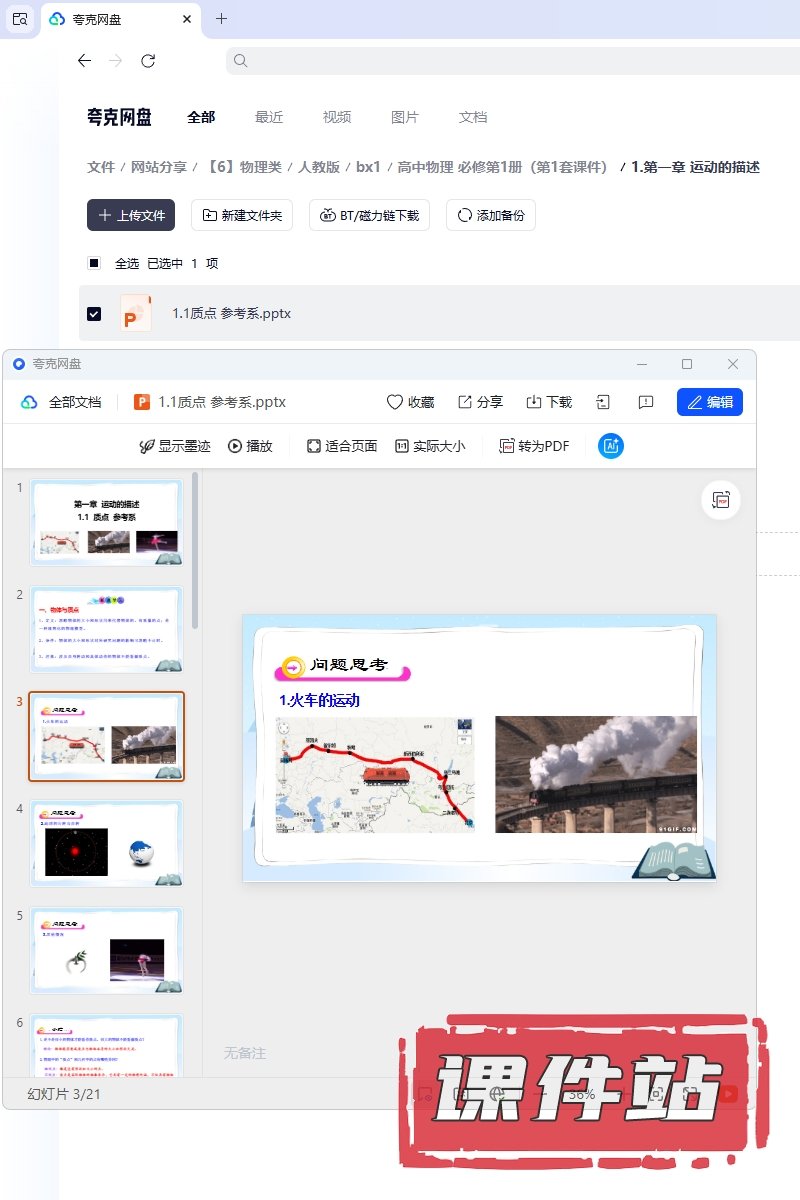Image resolution: width=800 pixels, height=1200 pixels.
Task: Click the feedback exclamation icon
Action: point(646,402)
